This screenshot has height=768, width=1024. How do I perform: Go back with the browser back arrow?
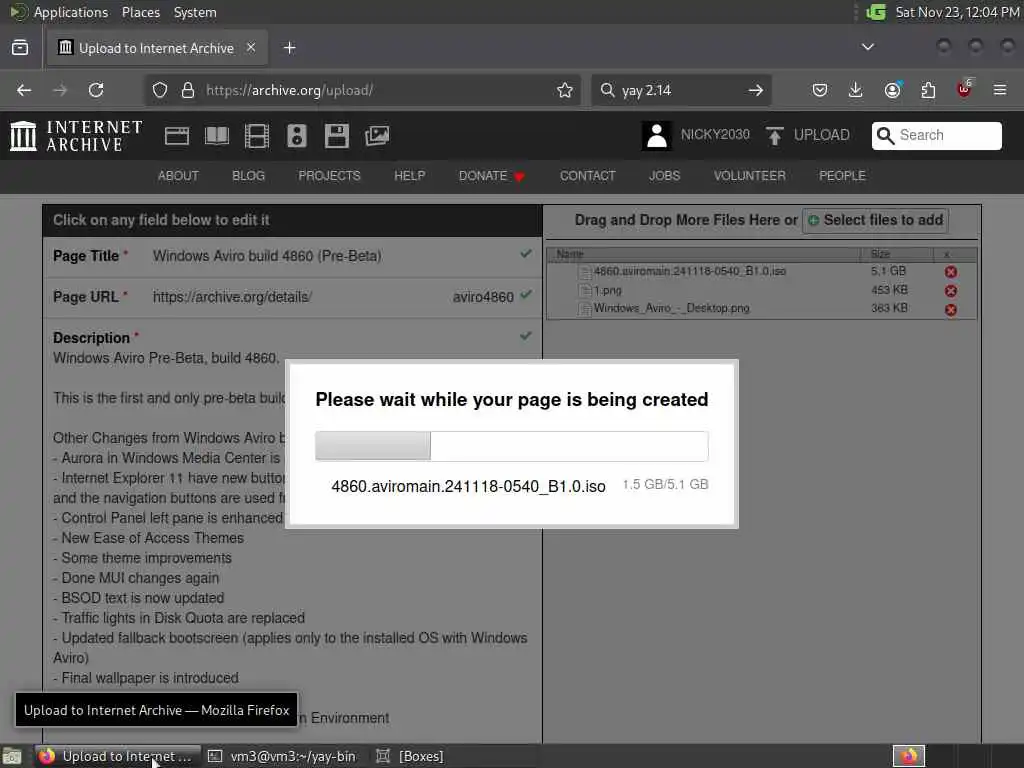coord(24,90)
